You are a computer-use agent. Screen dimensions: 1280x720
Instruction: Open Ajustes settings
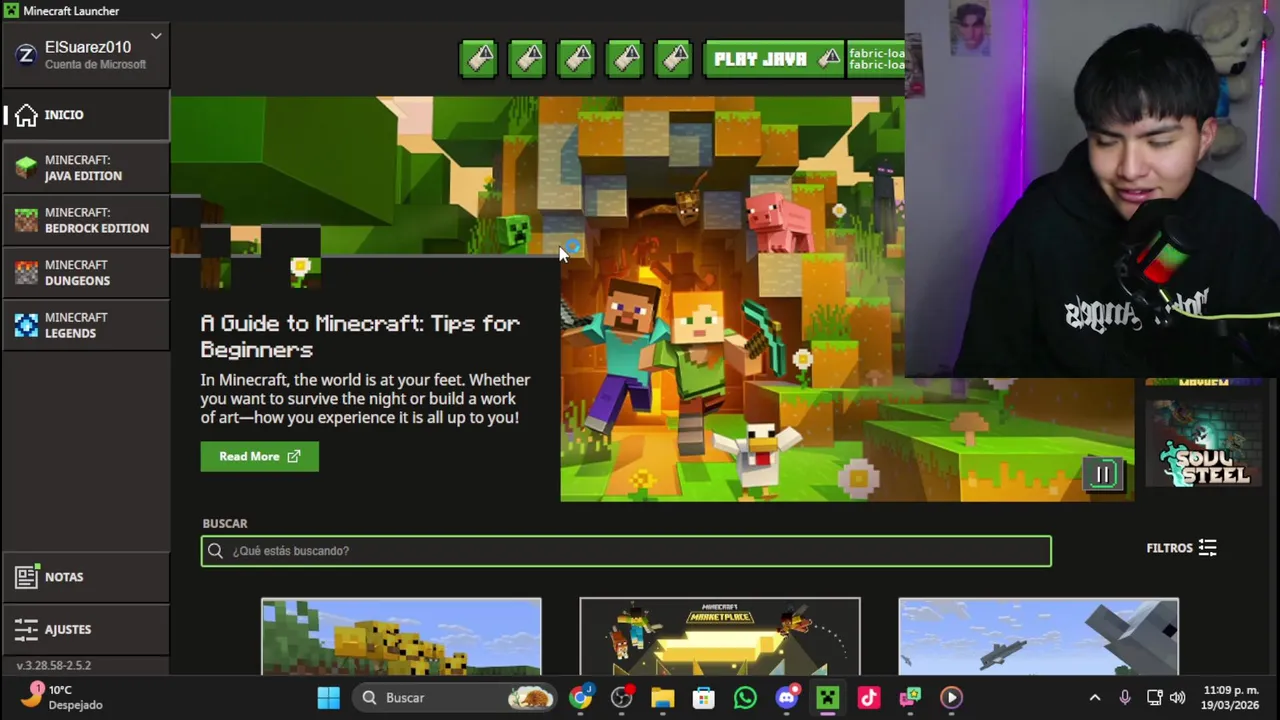[86, 629]
